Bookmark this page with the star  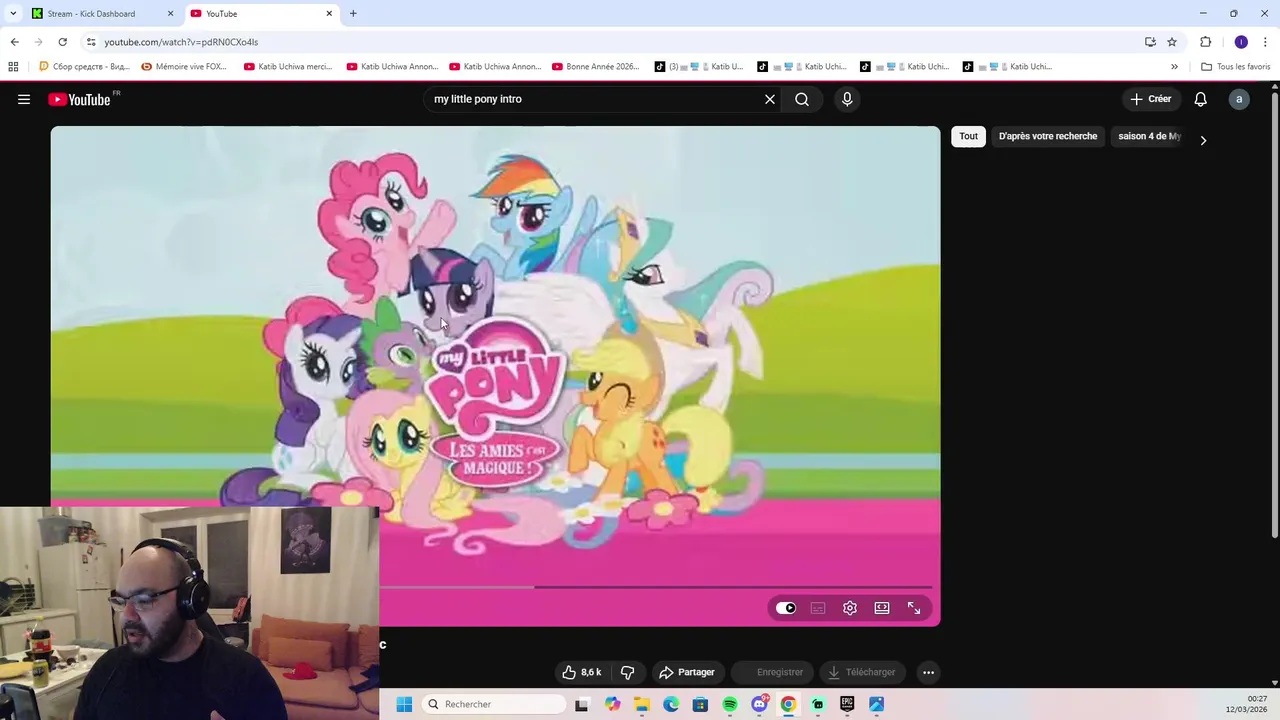pyautogui.click(x=1172, y=42)
